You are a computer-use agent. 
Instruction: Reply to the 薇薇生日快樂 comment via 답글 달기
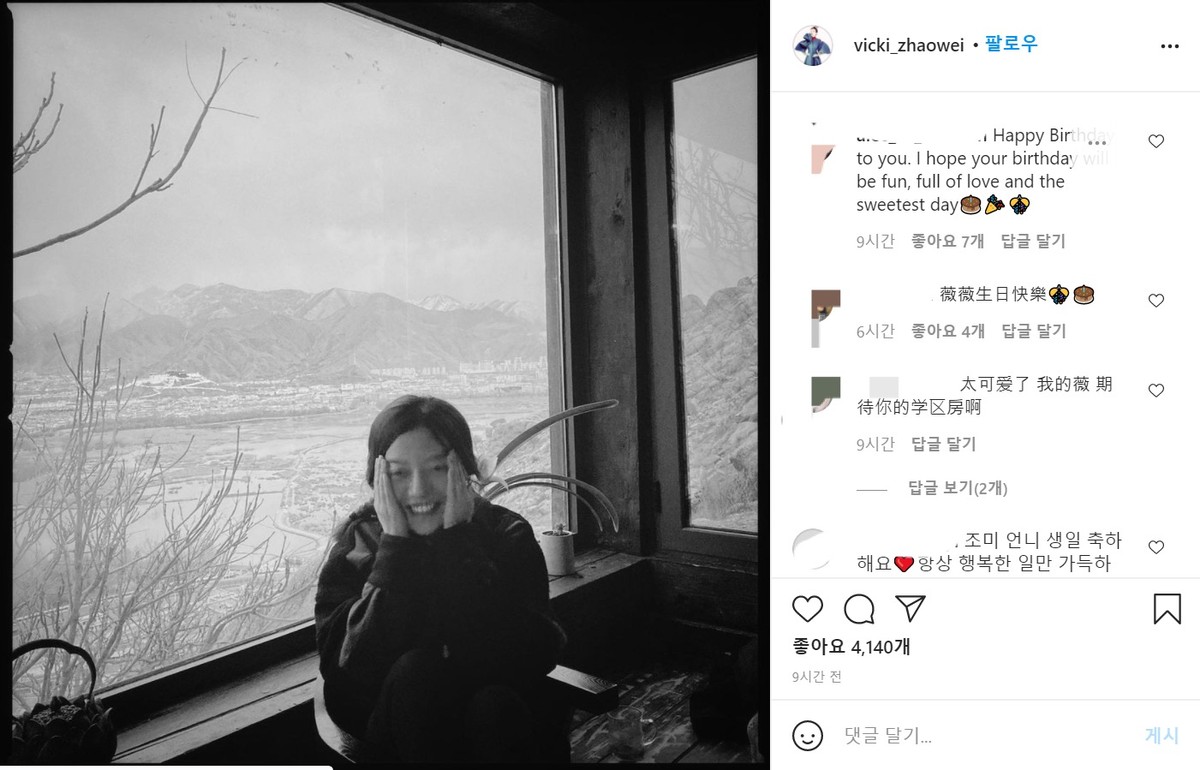click(1033, 331)
